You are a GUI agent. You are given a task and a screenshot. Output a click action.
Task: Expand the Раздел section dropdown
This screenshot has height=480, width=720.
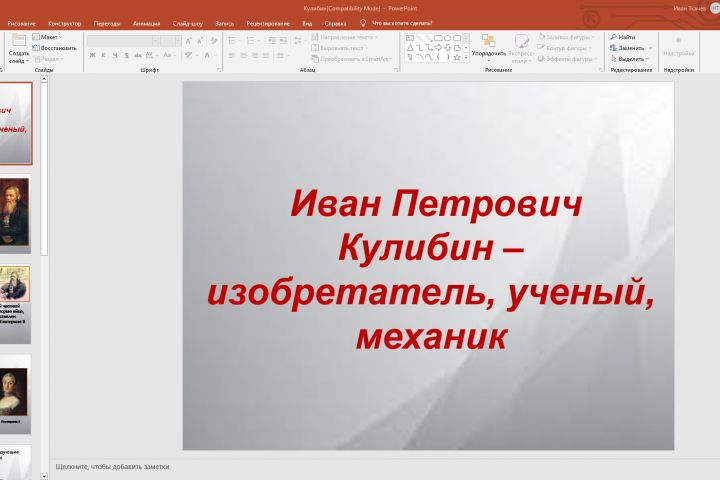[x=48, y=59]
